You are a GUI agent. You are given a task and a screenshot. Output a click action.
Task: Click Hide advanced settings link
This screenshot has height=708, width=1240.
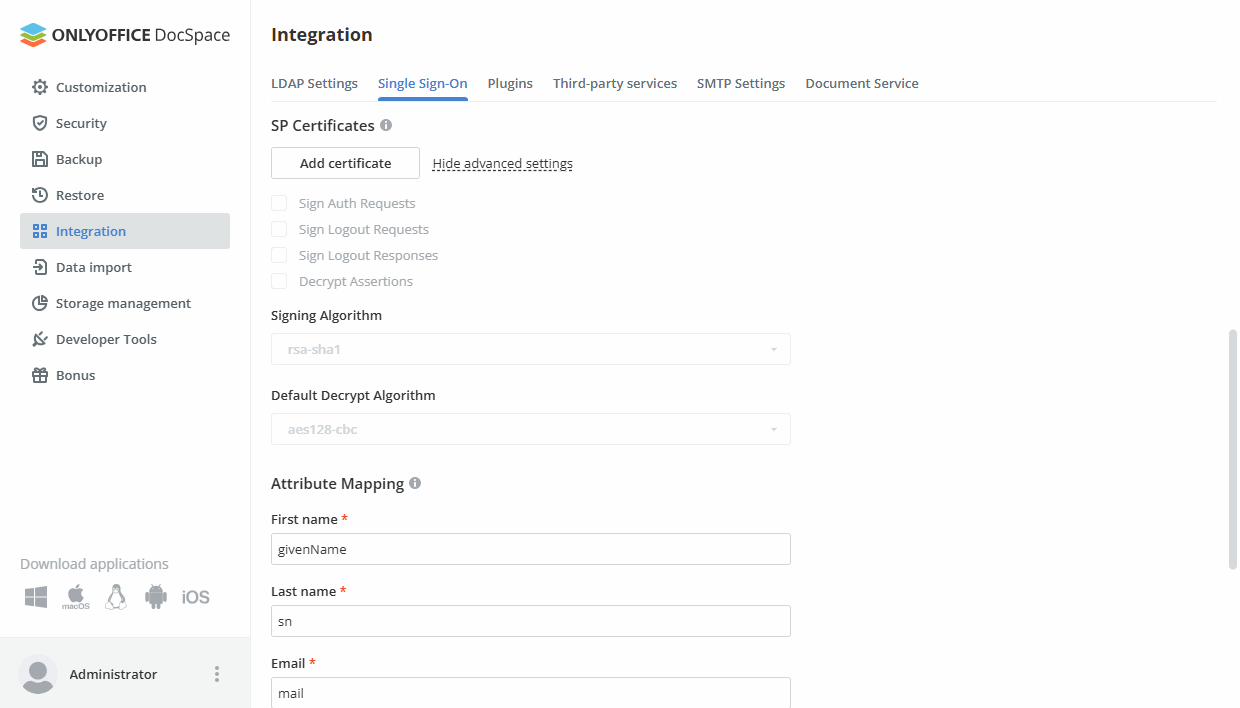tap(502, 163)
